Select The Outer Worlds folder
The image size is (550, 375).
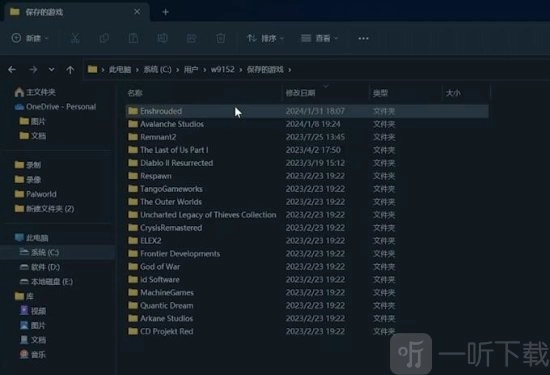[x=165, y=202]
